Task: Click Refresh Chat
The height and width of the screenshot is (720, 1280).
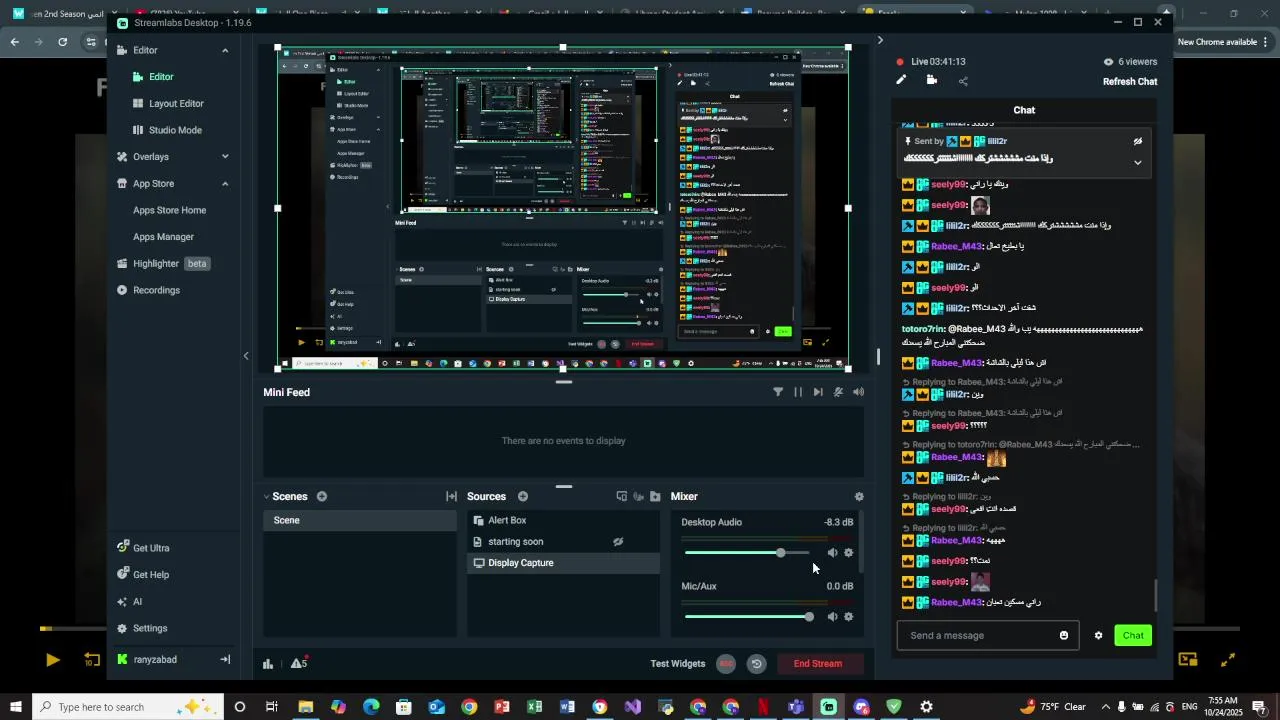Action: 1130,82
